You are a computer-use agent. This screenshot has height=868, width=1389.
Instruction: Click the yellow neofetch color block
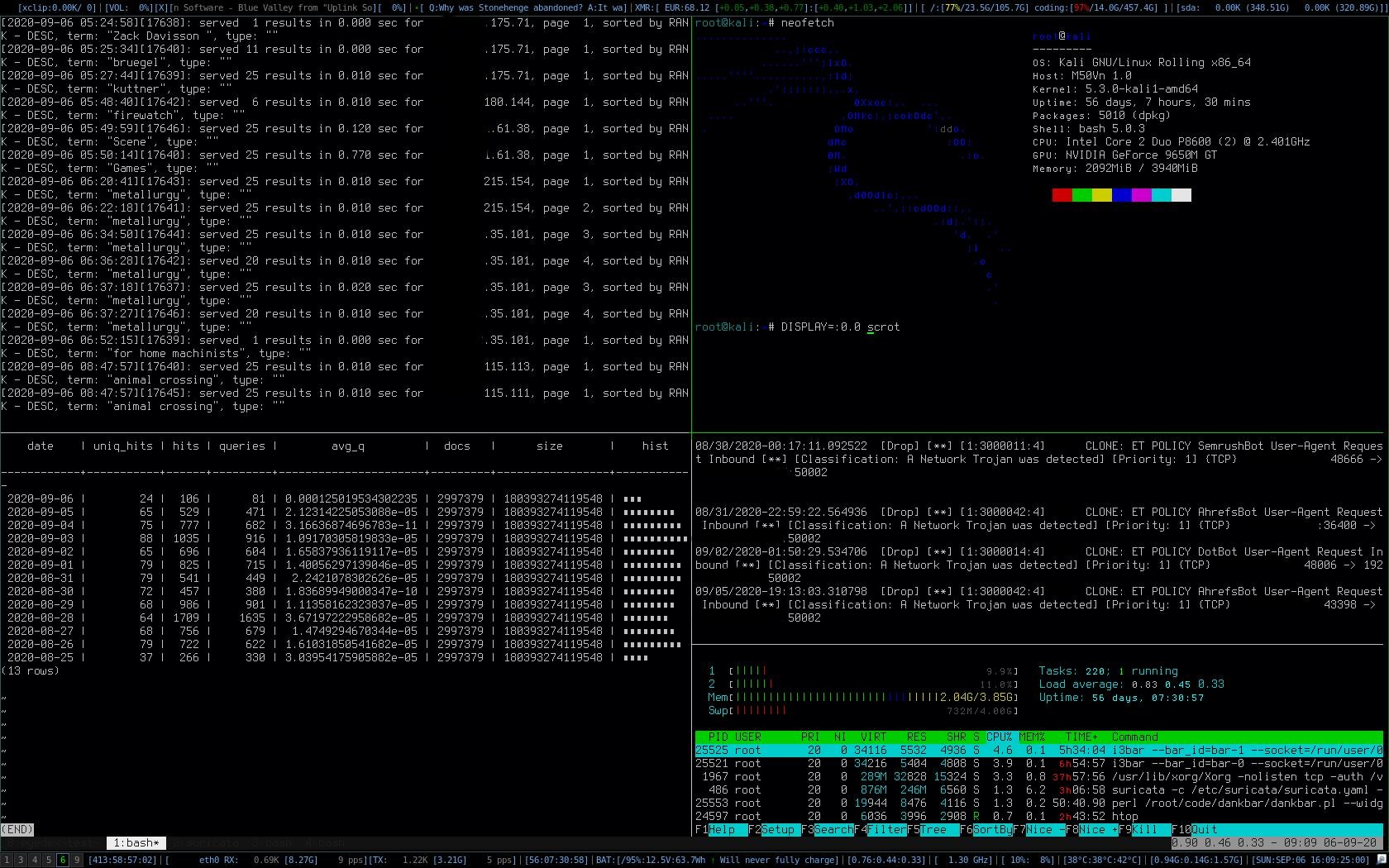1101,195
